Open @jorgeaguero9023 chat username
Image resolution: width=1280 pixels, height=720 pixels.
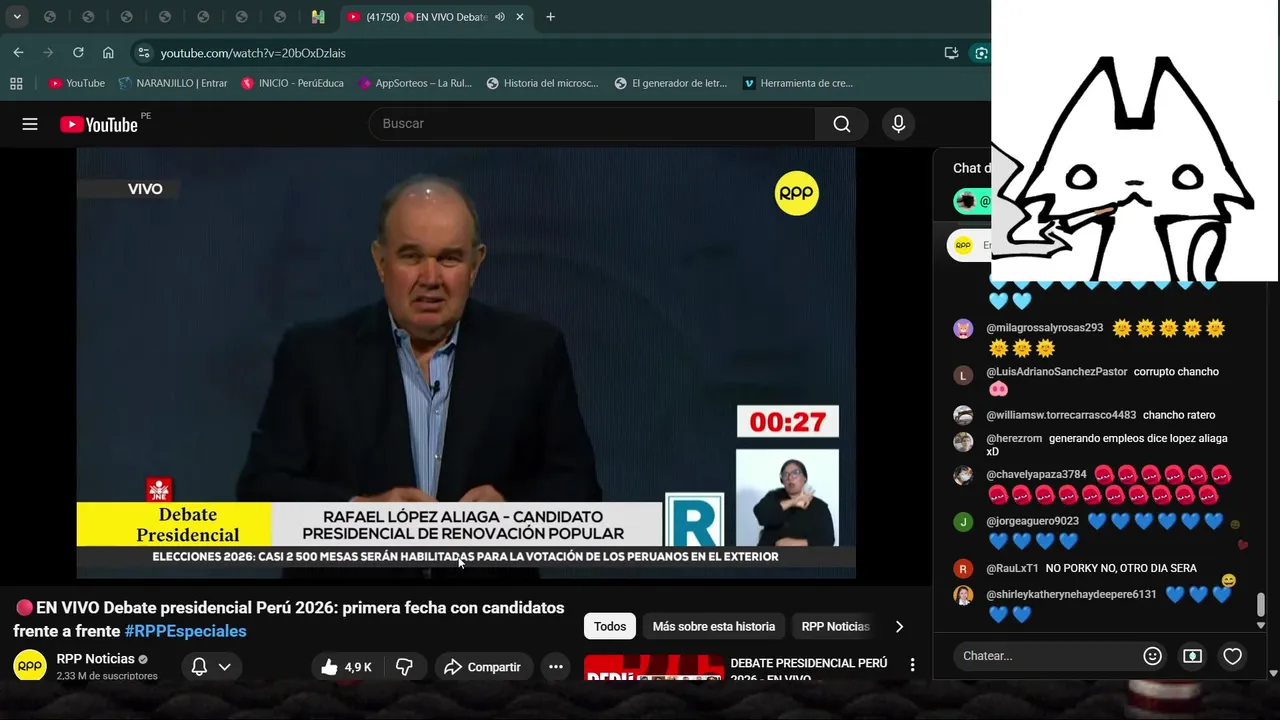point(1033,521)
